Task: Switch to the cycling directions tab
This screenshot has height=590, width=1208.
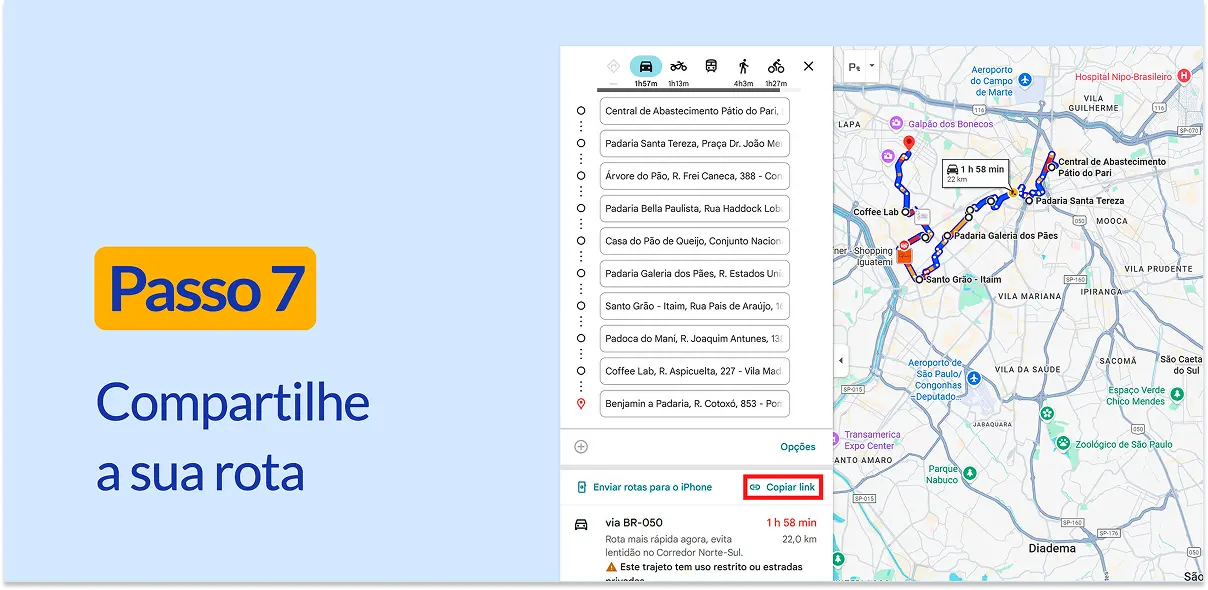Action: [776, 66]
